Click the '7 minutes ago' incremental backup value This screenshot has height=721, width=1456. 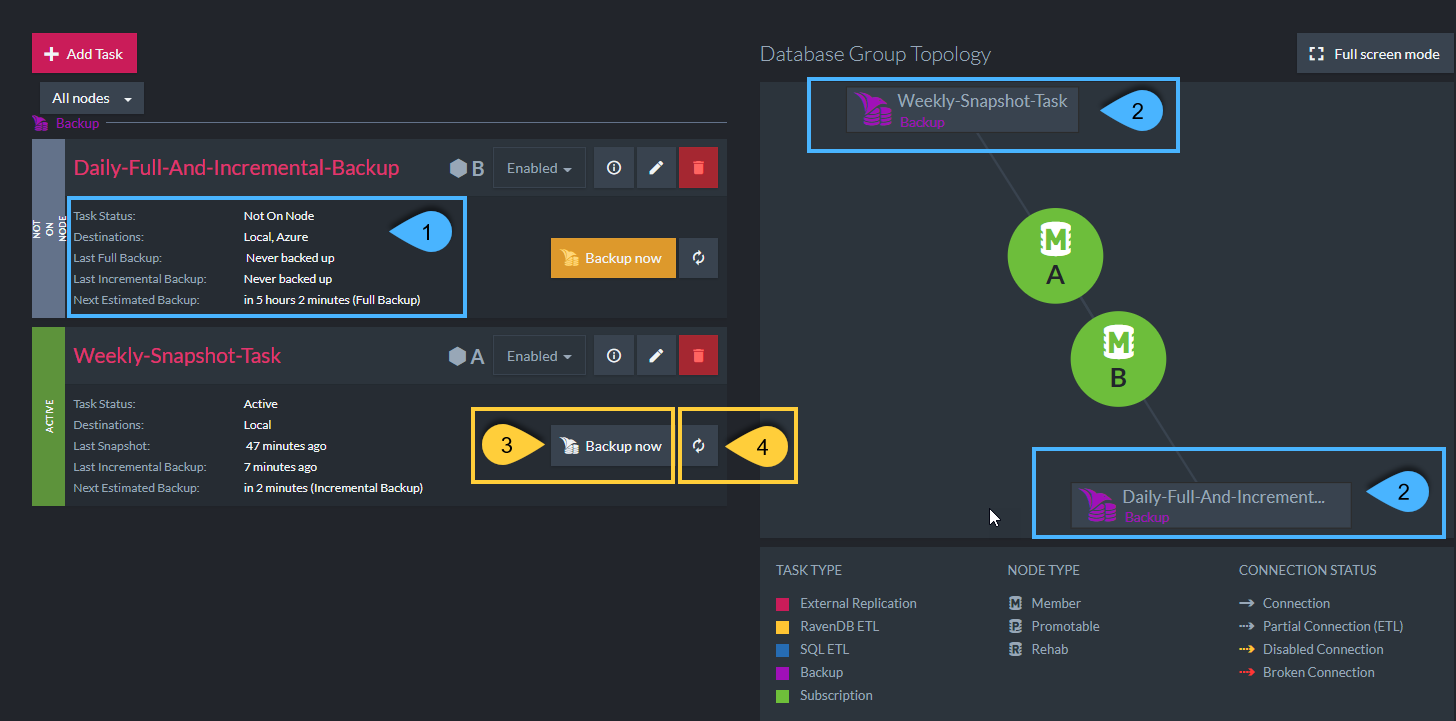pyautogui.click(x=281, y=467)
